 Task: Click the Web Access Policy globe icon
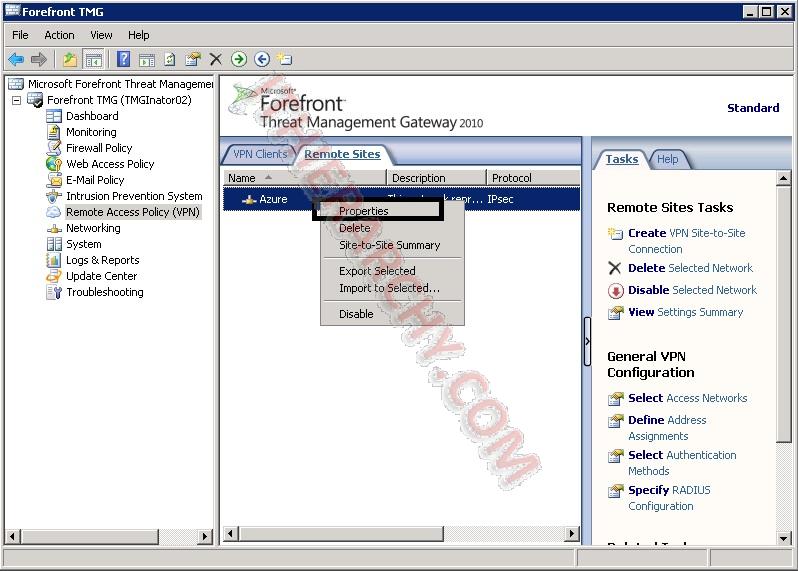(54, 164)
